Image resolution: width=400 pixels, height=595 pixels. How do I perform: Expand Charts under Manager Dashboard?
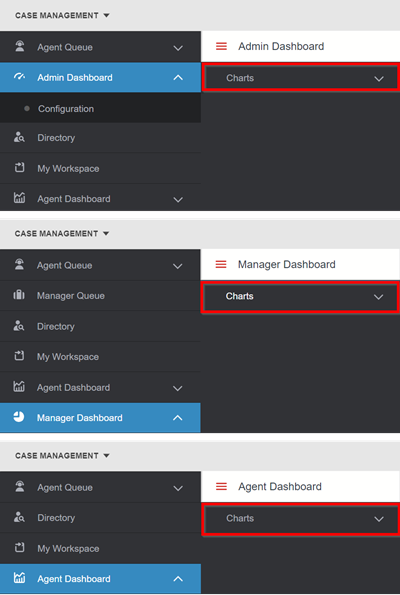click(299, 297)
